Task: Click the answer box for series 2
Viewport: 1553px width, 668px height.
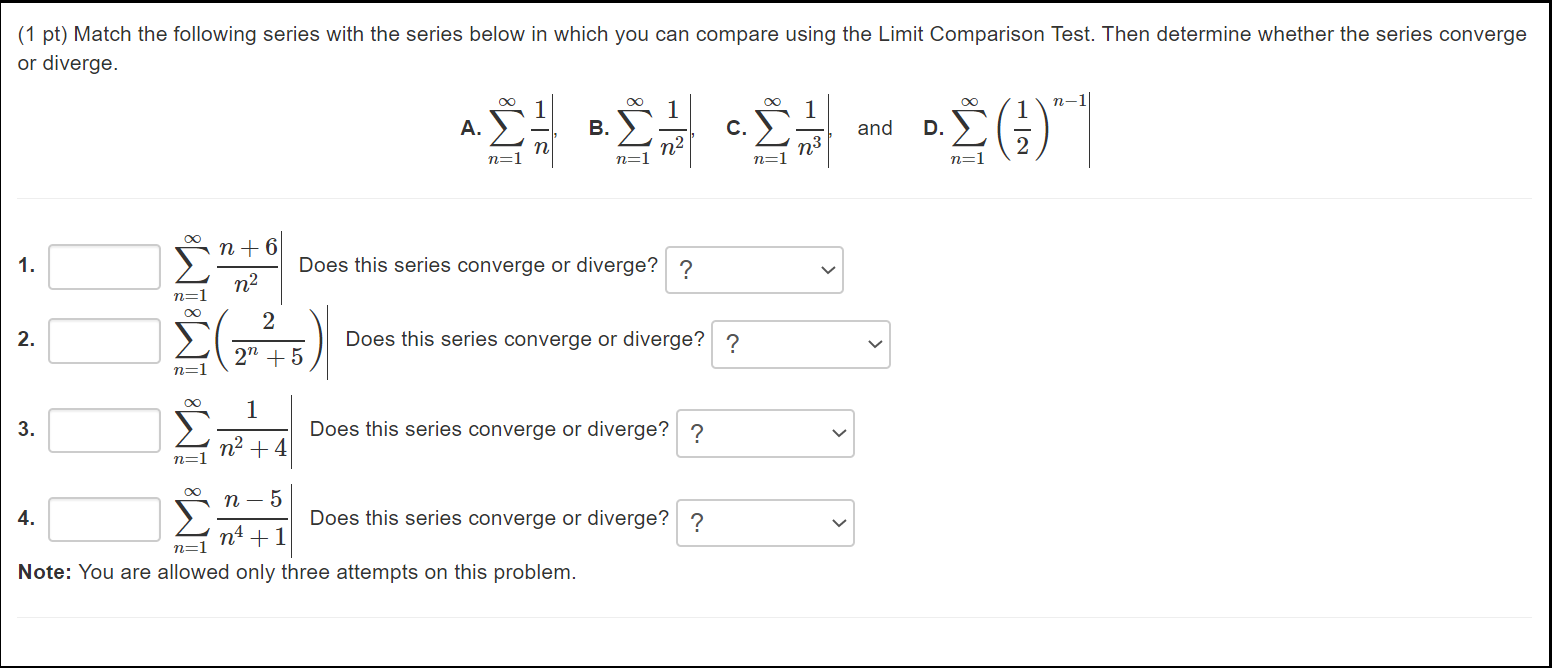Action: 104,341
